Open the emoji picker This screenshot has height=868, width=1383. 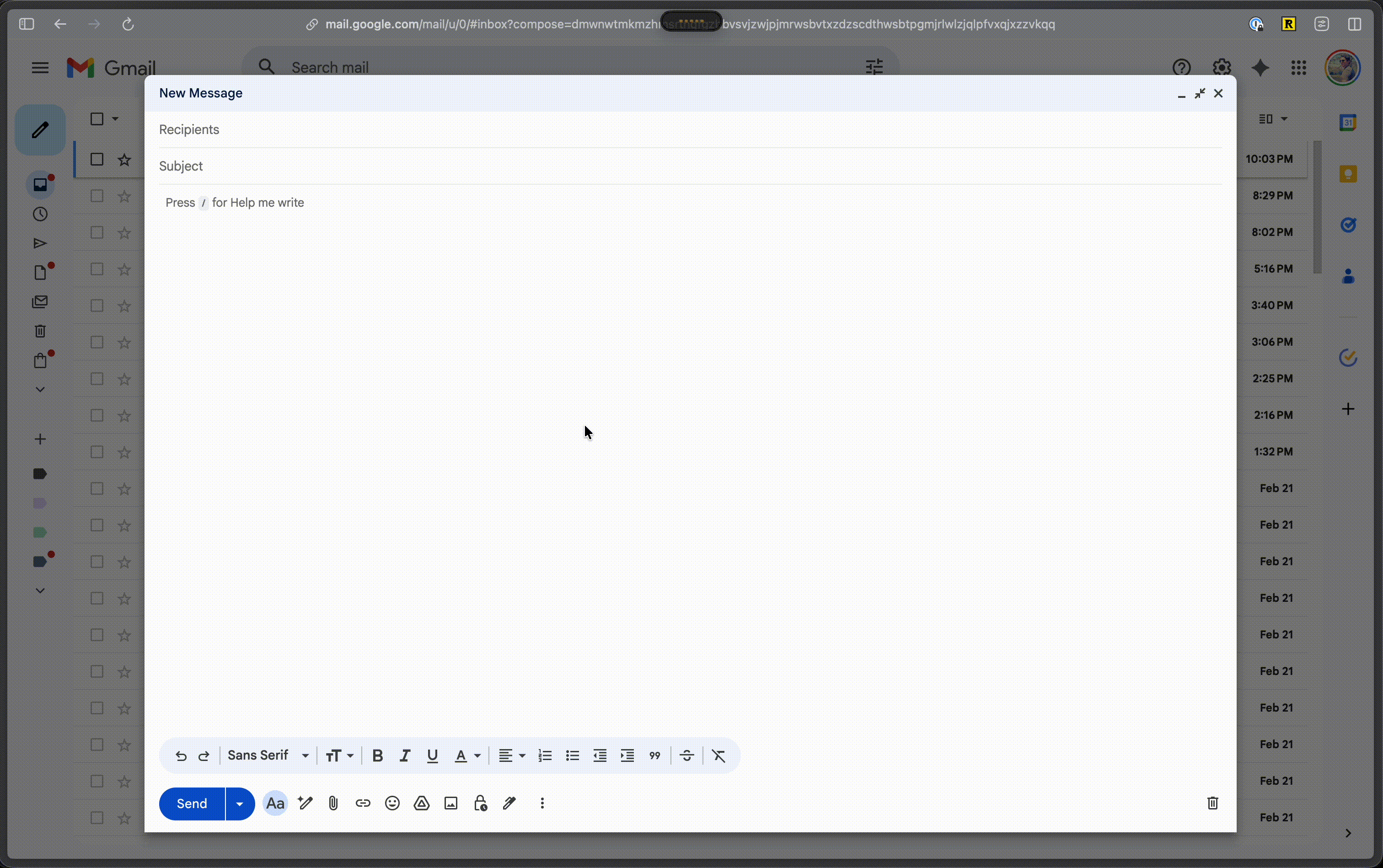[x=392, y=803]
